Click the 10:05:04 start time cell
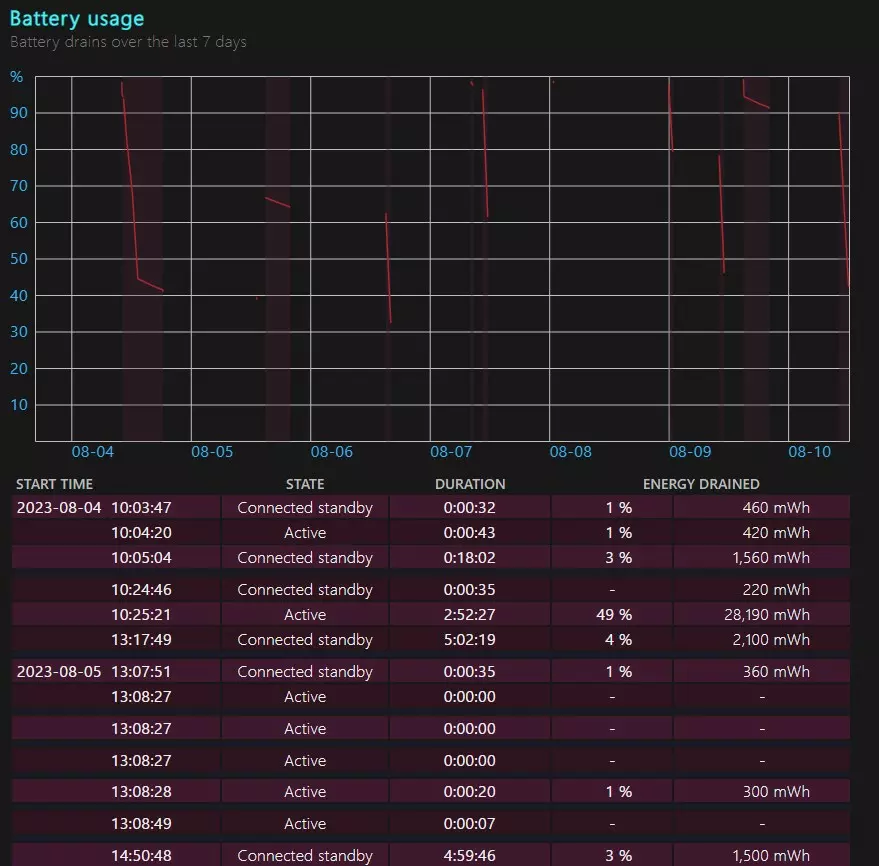This screenshot has width=879, height=866. point(141,558)
